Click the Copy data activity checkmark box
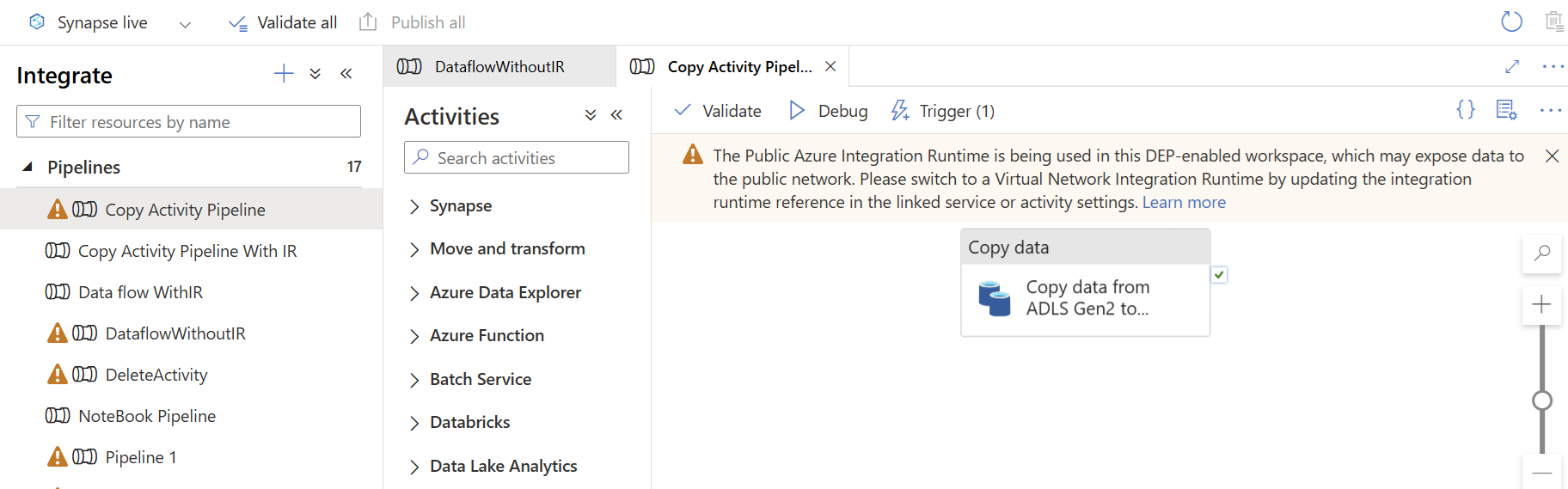This screenshot has width=1568, height=489. 1219,275
